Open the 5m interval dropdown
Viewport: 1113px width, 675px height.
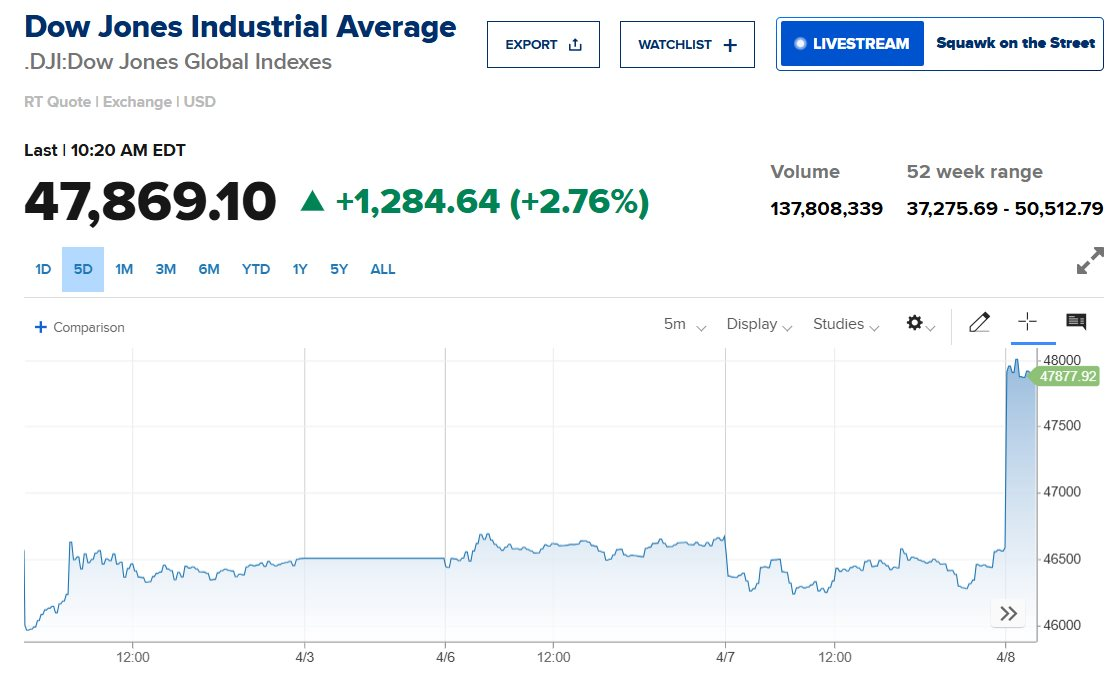(684, 324)
